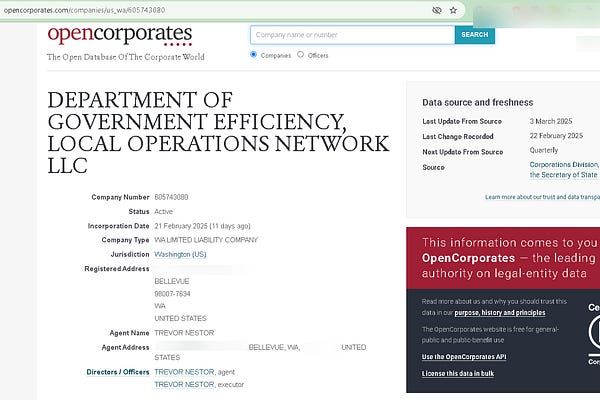Screen dimensions: 600x400
Task: Select the BELLEVUE registered address line
Action: 172,281
